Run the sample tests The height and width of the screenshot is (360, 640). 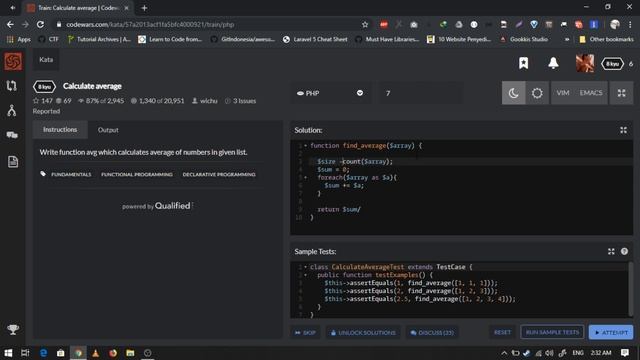pyautogui.click(x=552, y=332)
